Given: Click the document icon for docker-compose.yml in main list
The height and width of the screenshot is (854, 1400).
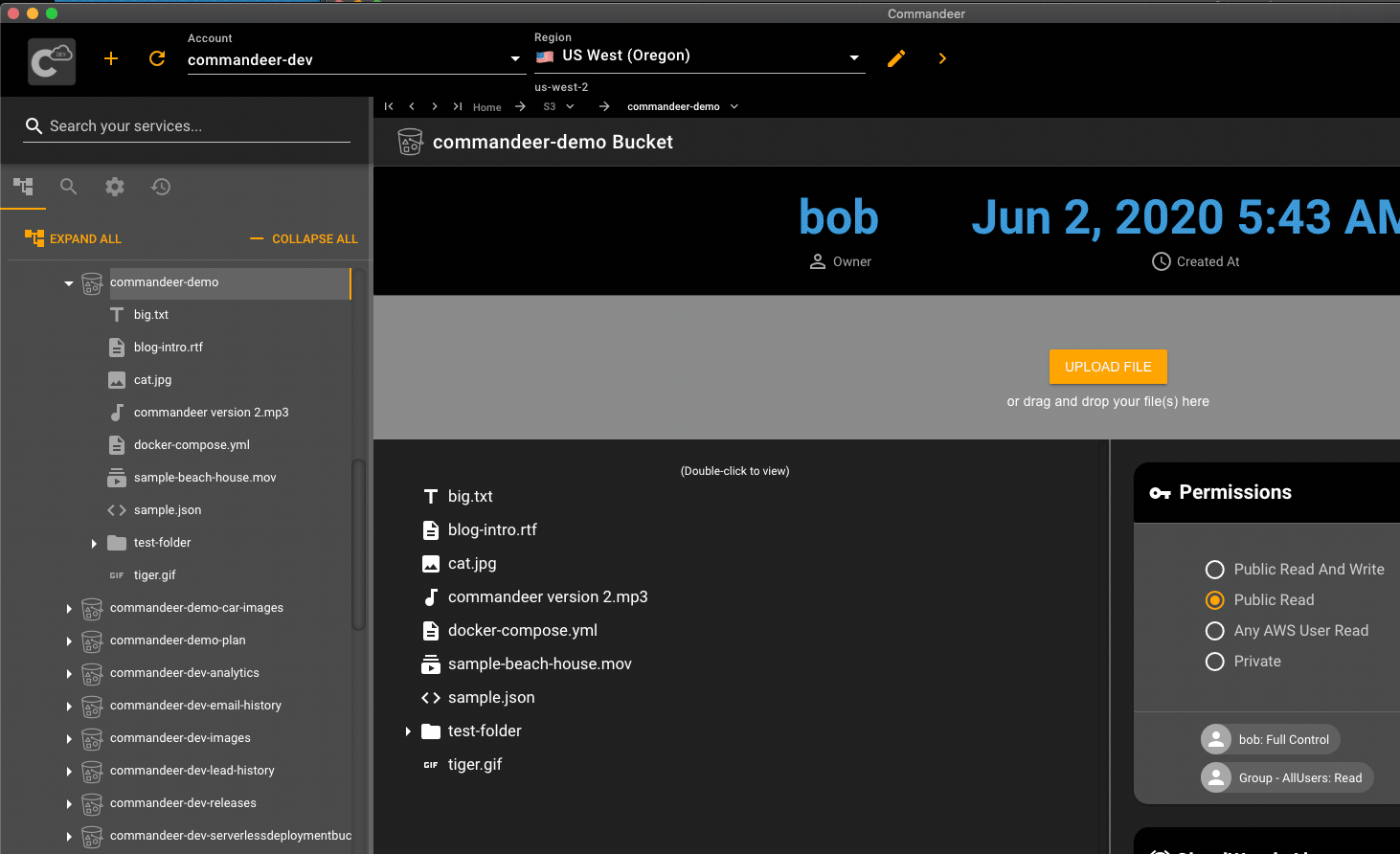Looking at the screenshot, I should [x=431, y=631].
